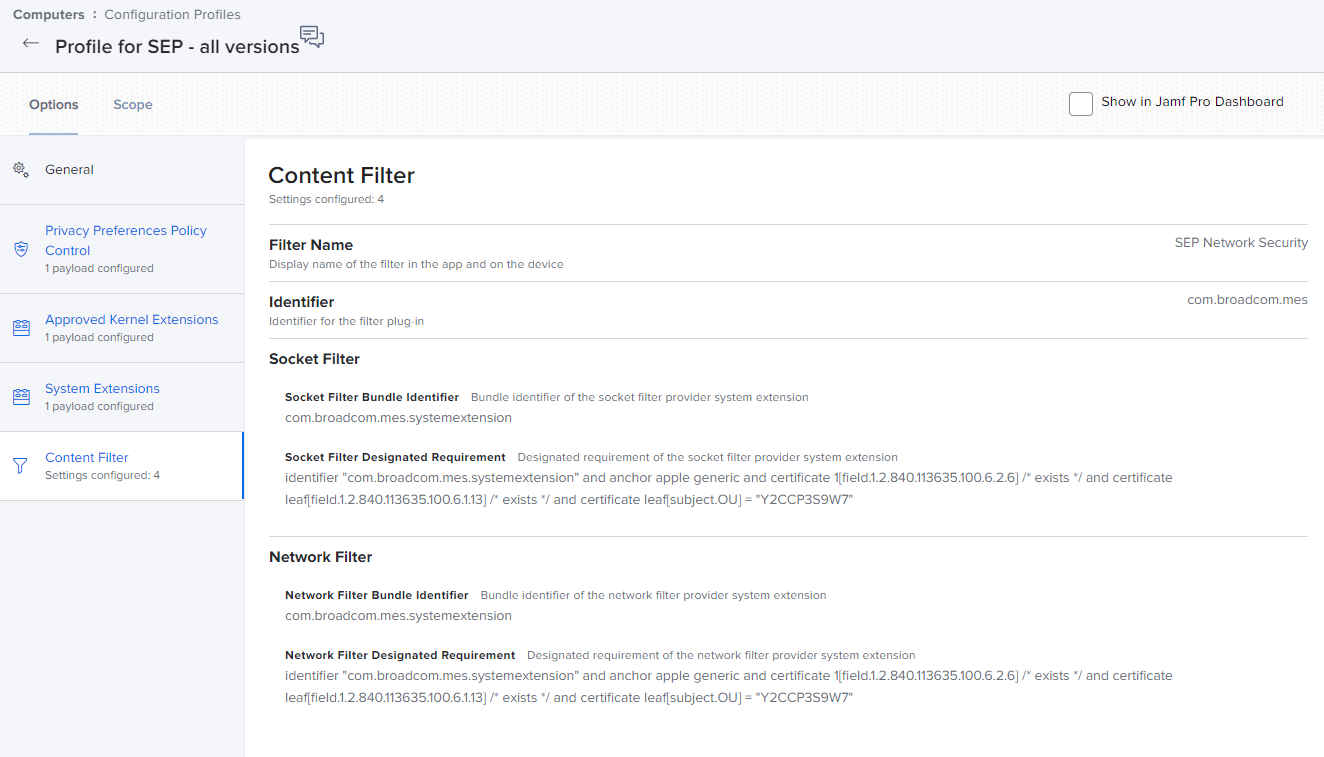The width and height of the screenshot is (1324, 757).
Task: Click the SEP Network Security filter name value
Action: click(x=1241, y=243)
